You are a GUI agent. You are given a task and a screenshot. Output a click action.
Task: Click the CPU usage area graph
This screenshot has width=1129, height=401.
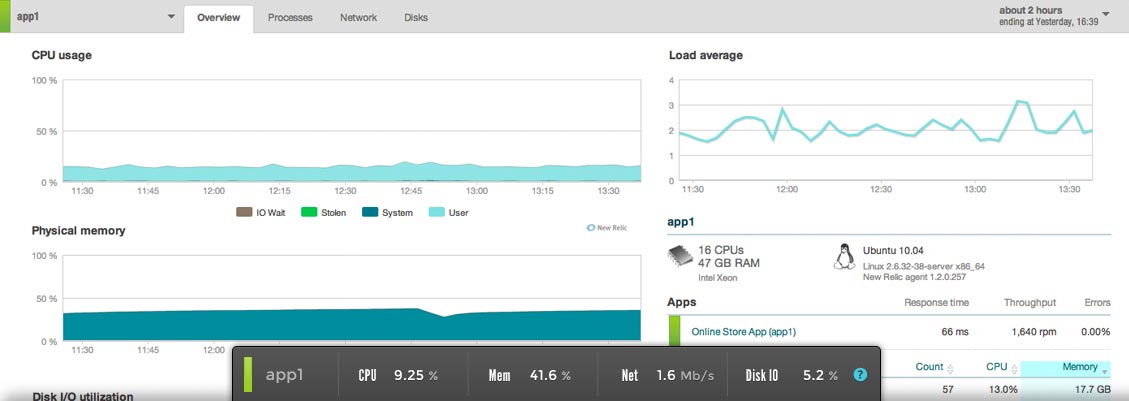[351, 131]
